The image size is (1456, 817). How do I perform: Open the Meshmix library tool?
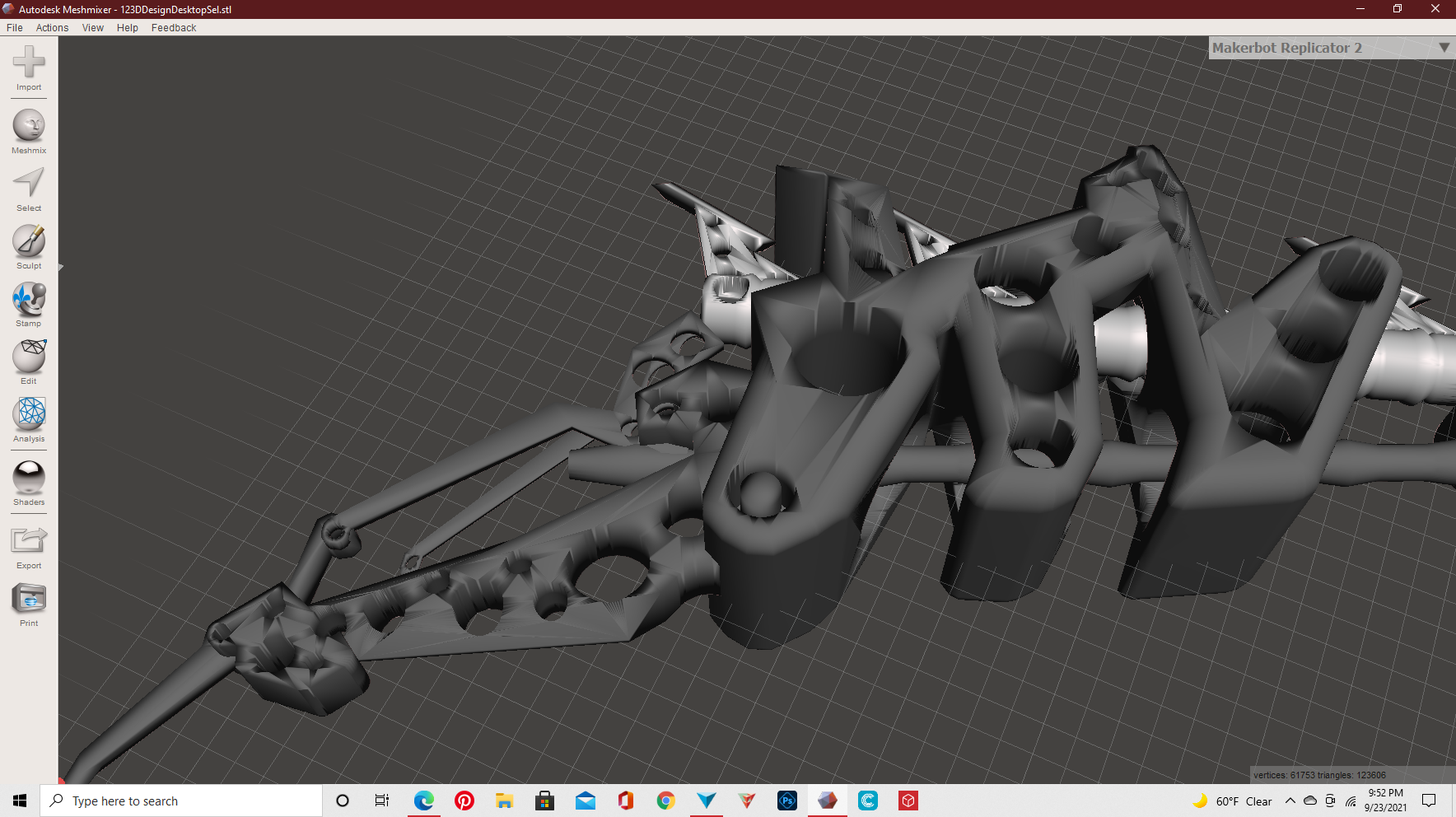pyautogui.click(x=29, y=126)
